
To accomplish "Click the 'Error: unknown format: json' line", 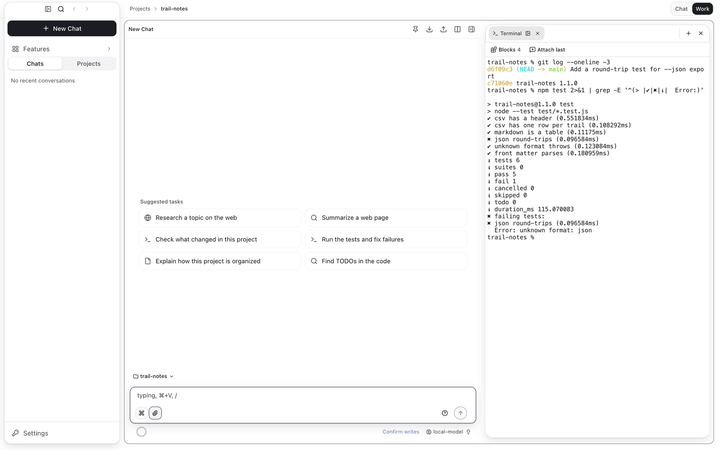I will click(543, 230).
